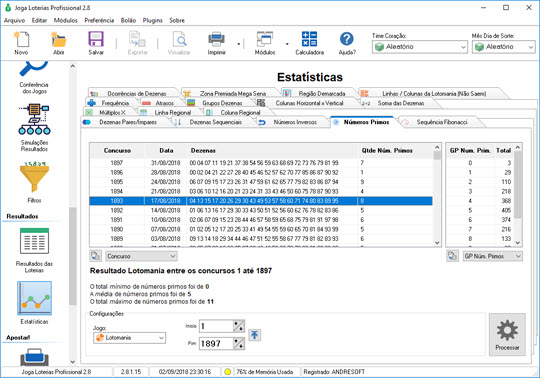Switch to Sequência Fibonacci tab
This screenshot has height=378, width=540.
[442, 122]
